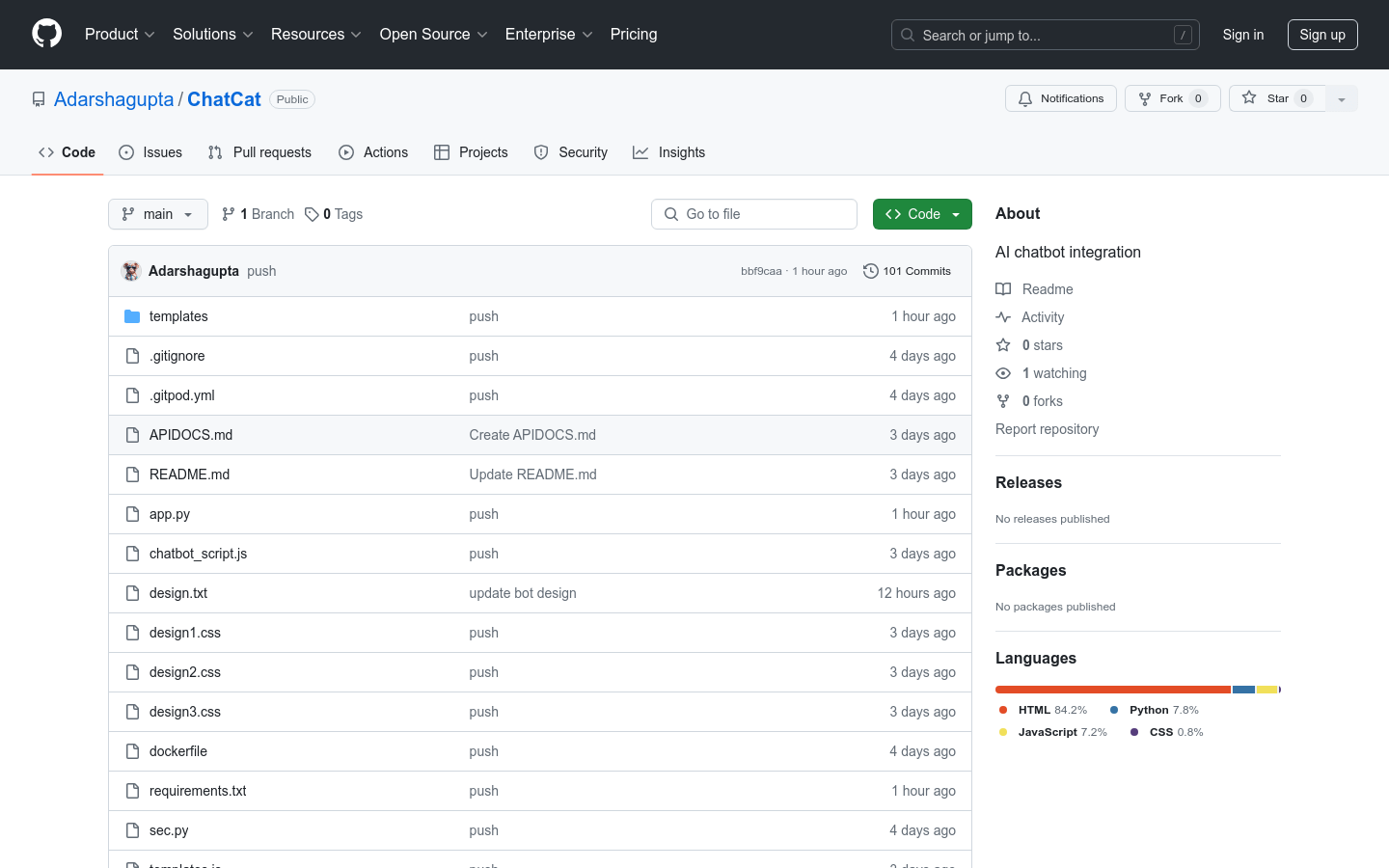Screen dimensions: 1389x868
Task: Go to the Pricing page
Action: click(634, 34)
